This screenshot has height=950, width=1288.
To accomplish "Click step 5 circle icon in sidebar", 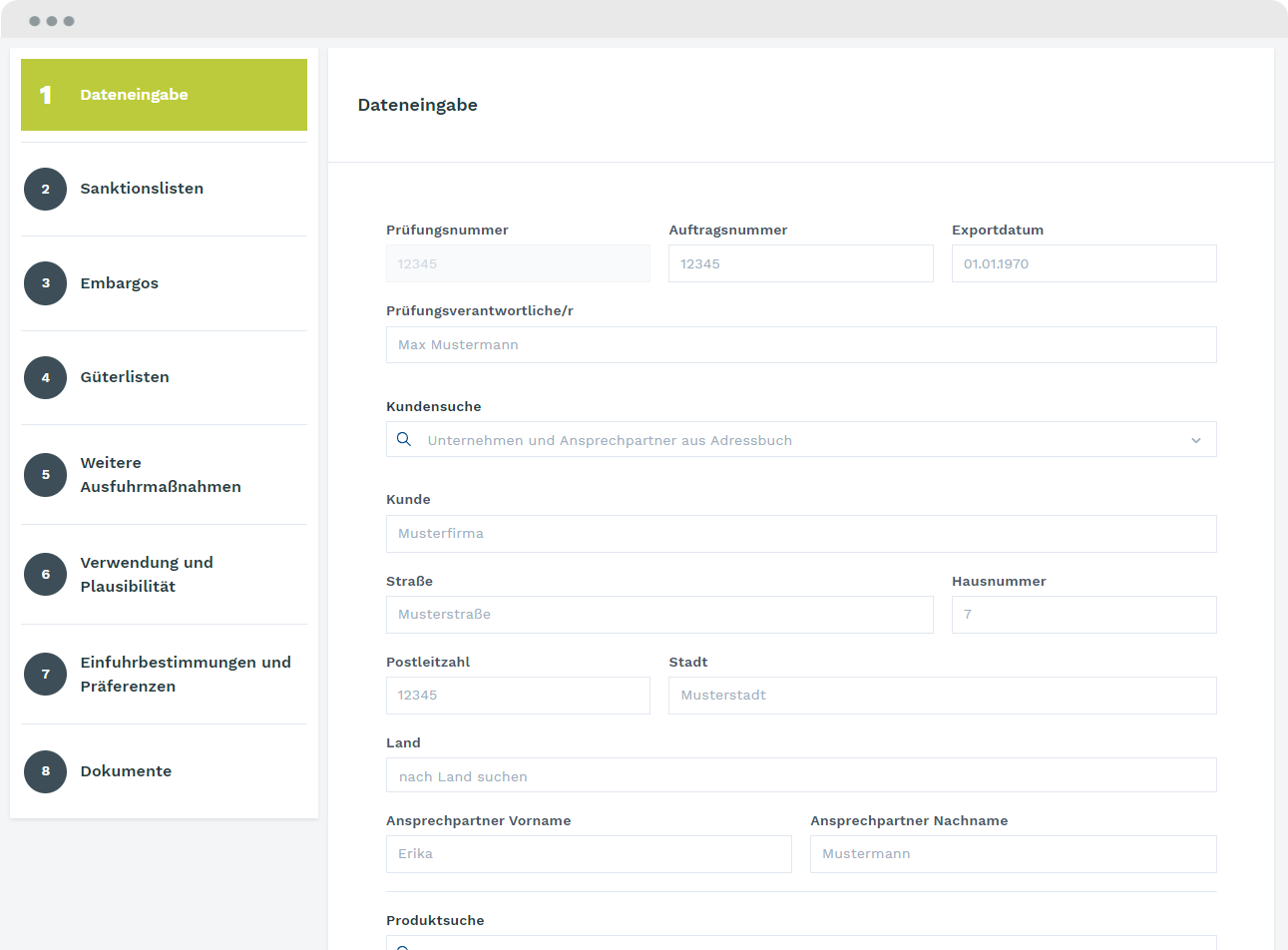I will (45, 475).
